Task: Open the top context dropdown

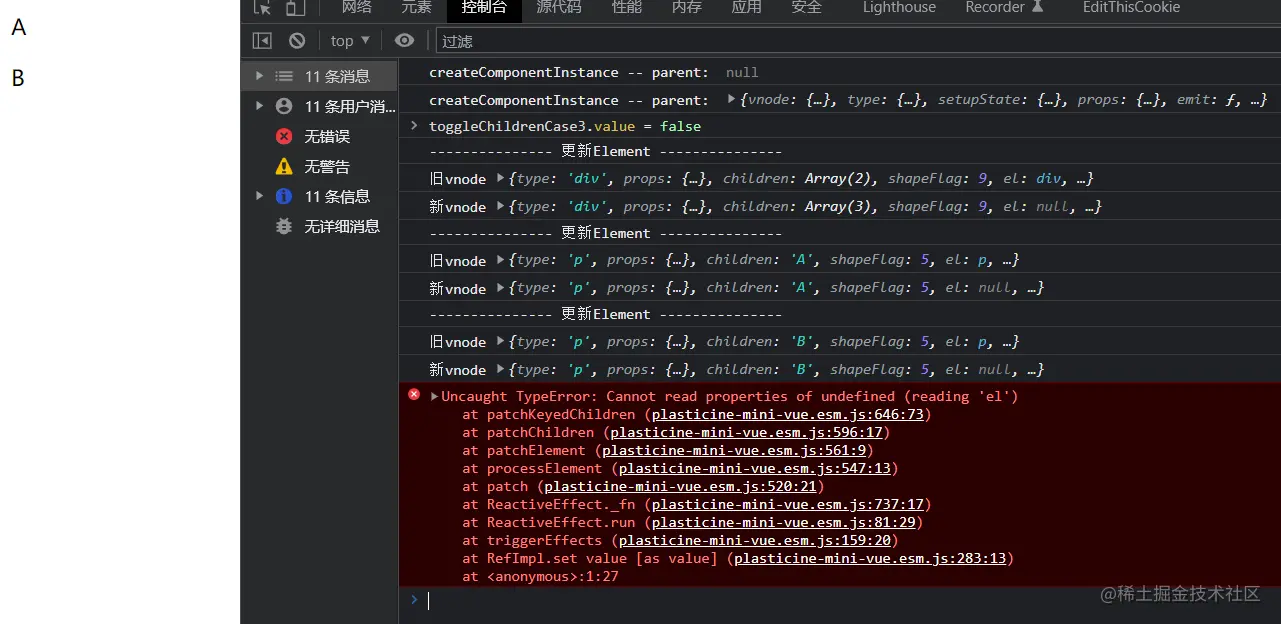Action: pos(350,41)
